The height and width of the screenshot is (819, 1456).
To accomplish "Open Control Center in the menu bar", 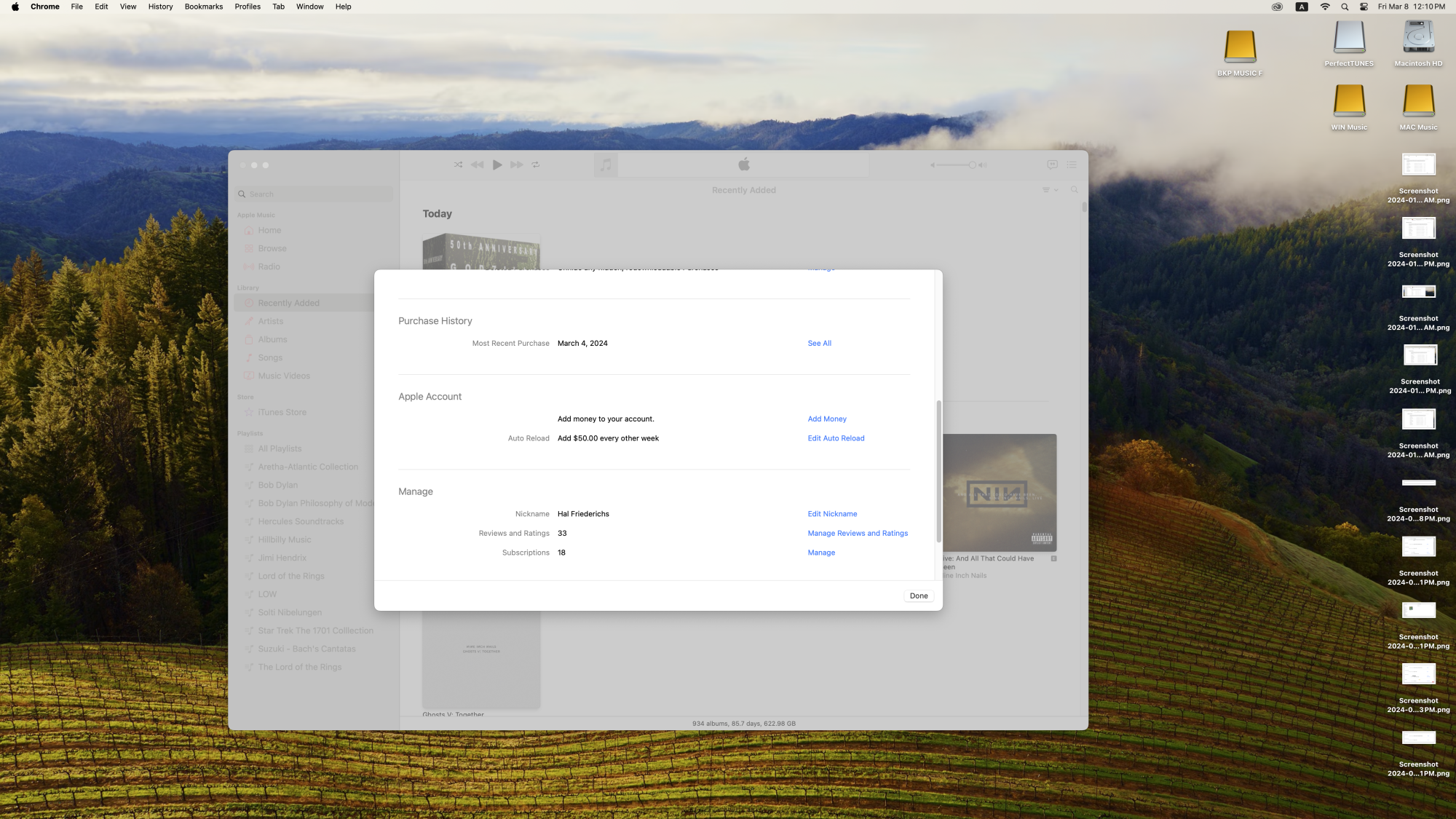I will point(1364,7).
